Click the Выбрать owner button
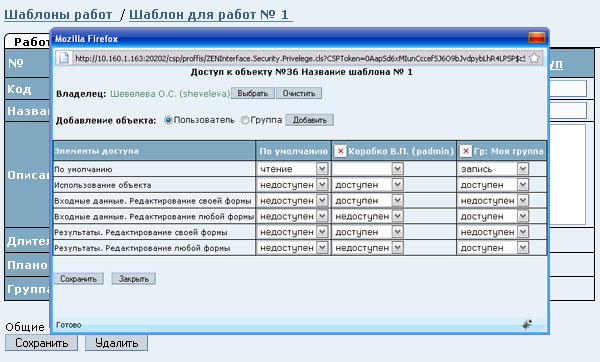The image size is (600, 362). coord(253,93)
